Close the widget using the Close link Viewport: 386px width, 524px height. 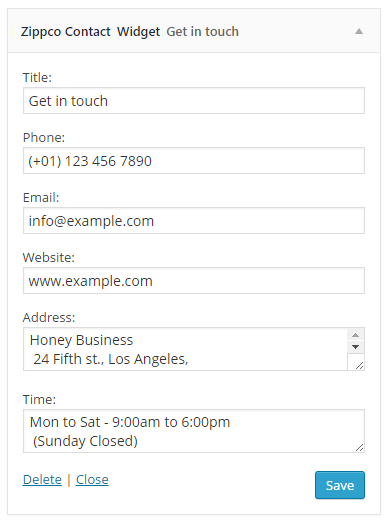coord(92,480)
